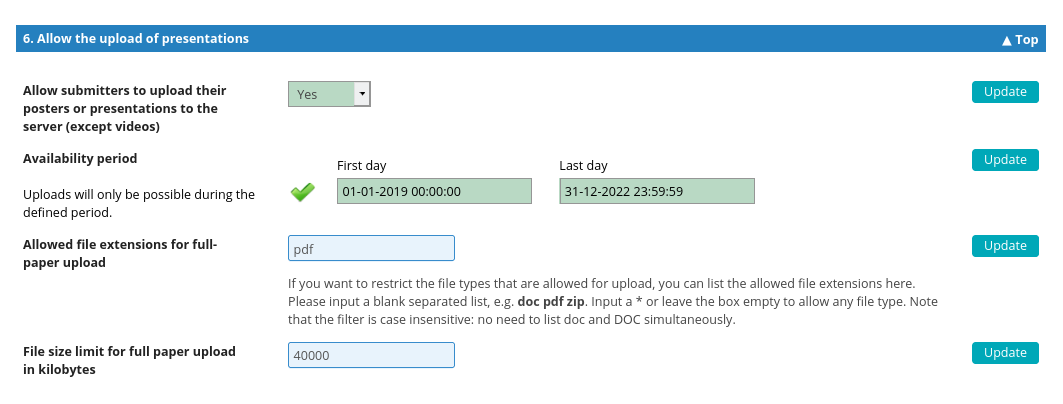The height and width of the screenshot is (404, 1063).
Task: Click the Last day label
Action: pos(583,166)
